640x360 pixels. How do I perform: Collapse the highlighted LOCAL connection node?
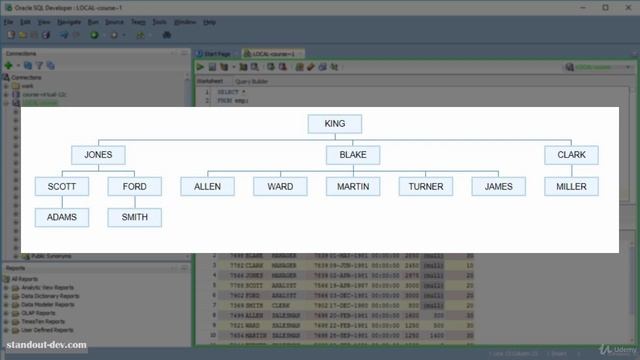6,103
